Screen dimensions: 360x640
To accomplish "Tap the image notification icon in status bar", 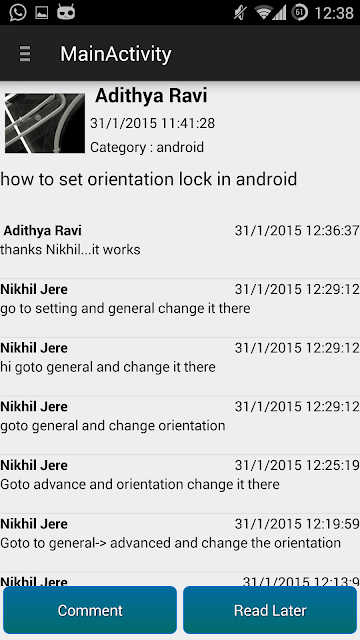I will coord(42,13).
